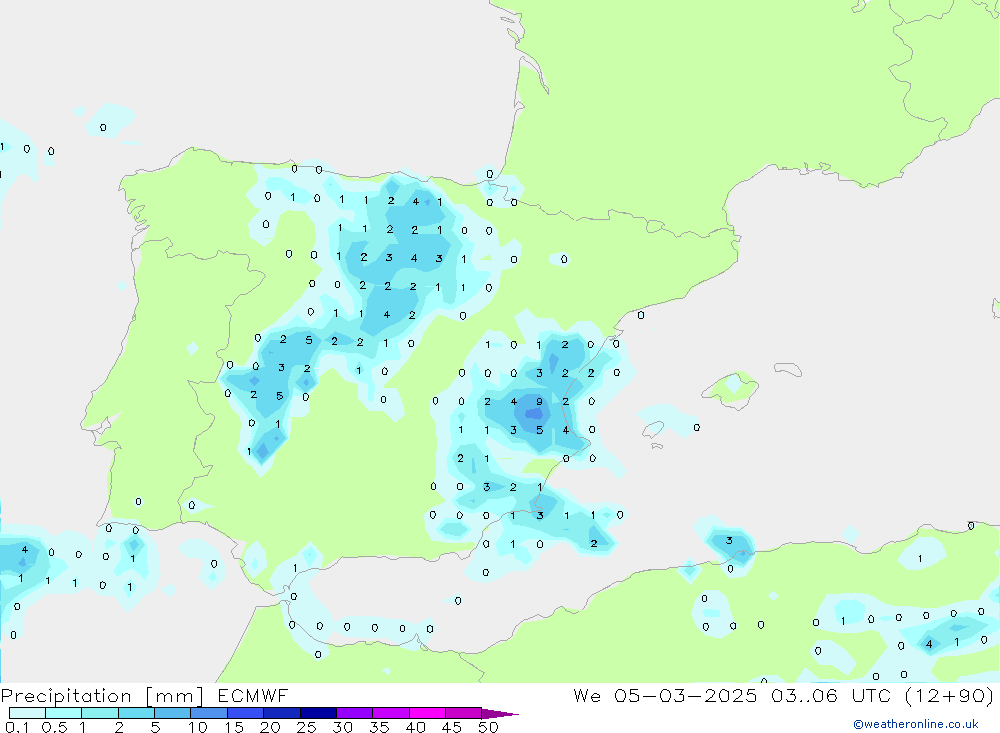Click the legend label "50"
This screenshot has height=733, width=1000.
488,727
